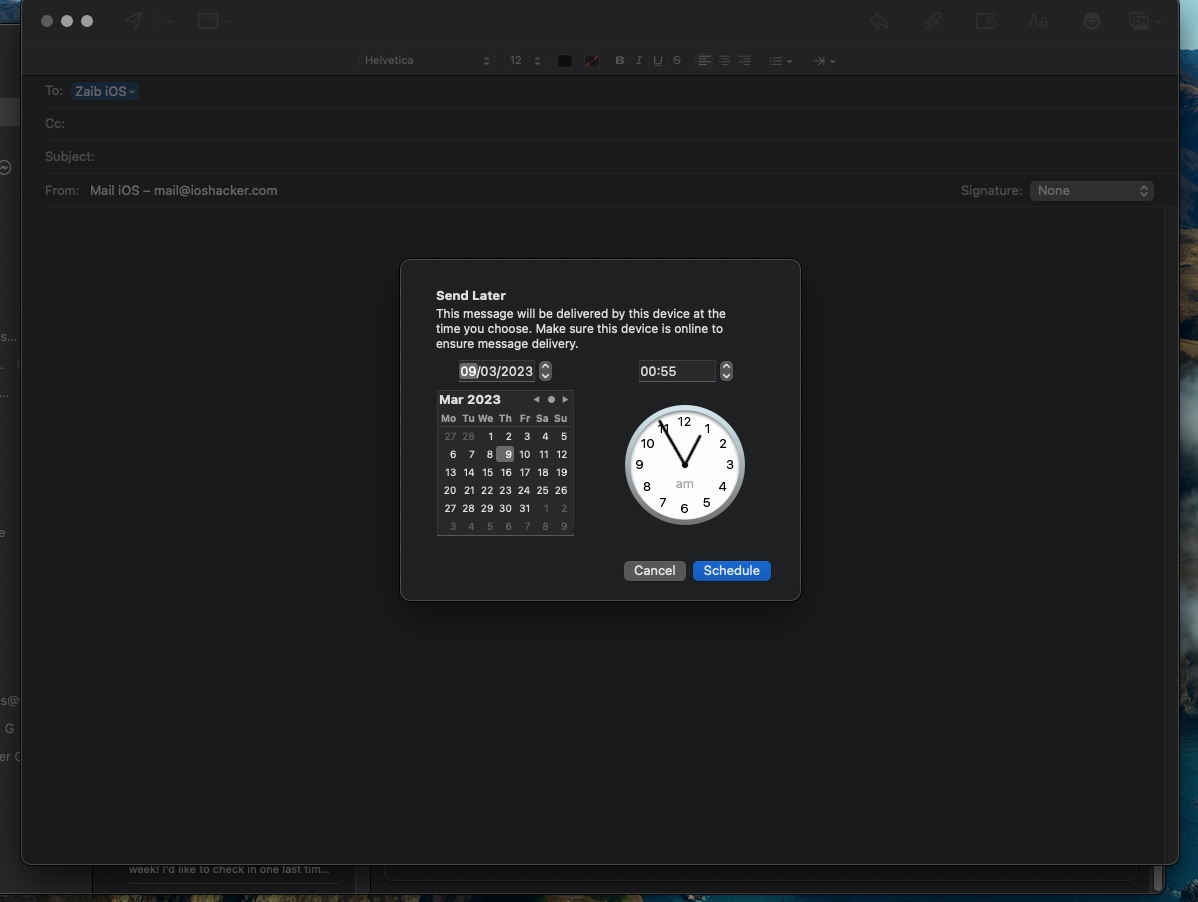Image resolution: width=1198 pixels, height=902 pixels.
Task: Center align text
Action: coord(724,60)
